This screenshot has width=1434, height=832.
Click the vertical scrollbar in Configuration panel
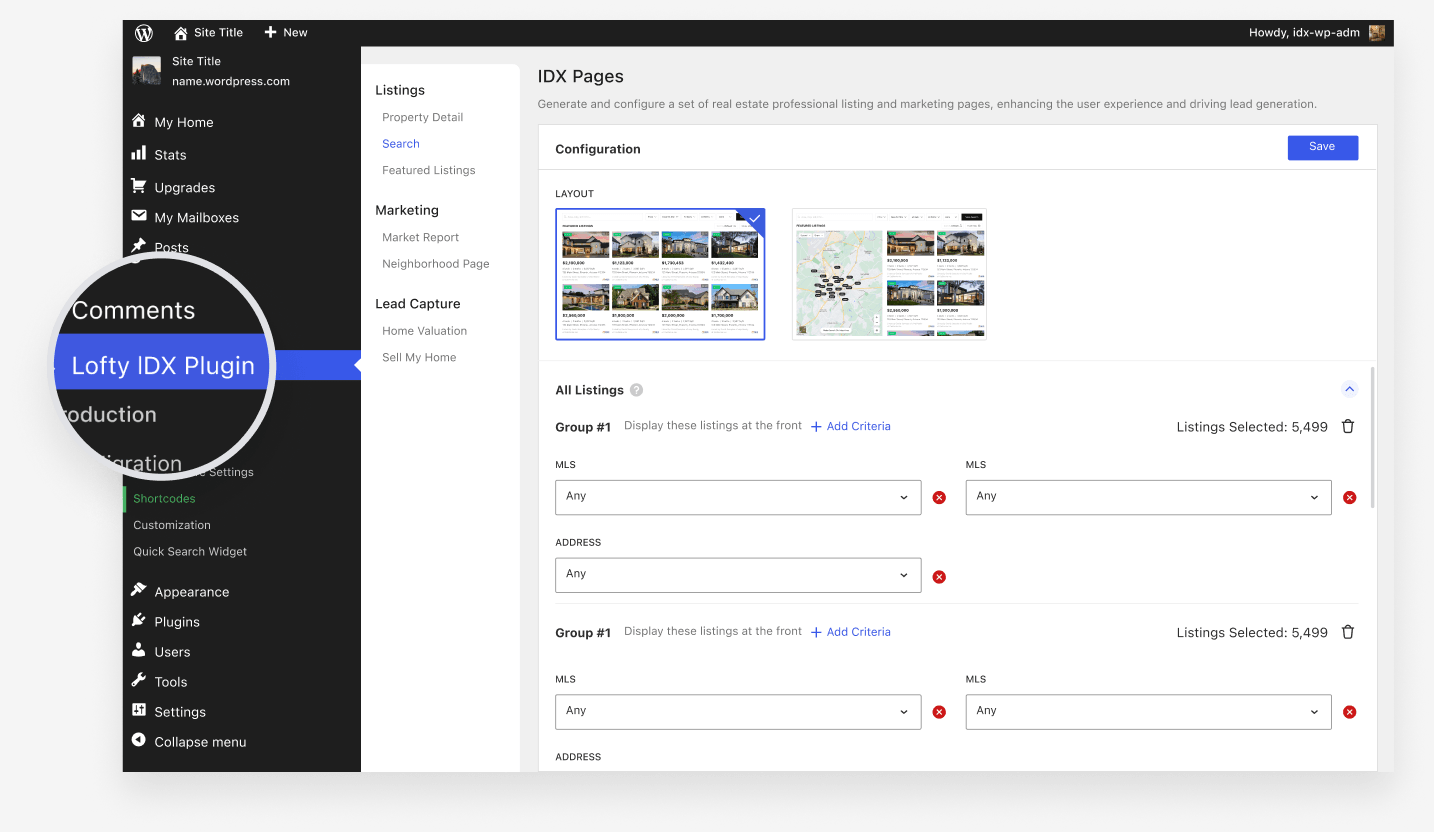(x=1373, y=437)
